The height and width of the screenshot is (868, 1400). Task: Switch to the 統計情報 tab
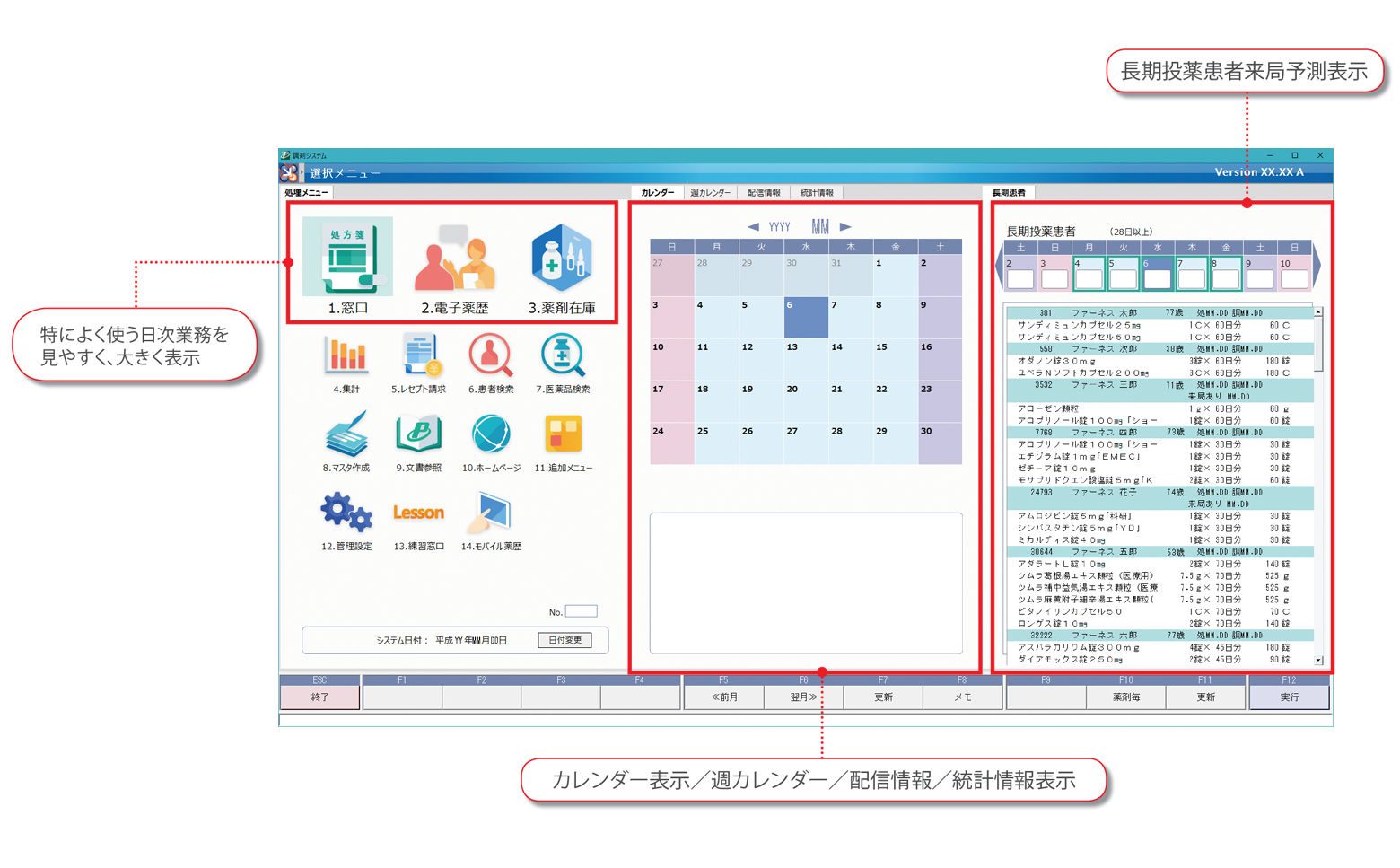coord(817,193)
